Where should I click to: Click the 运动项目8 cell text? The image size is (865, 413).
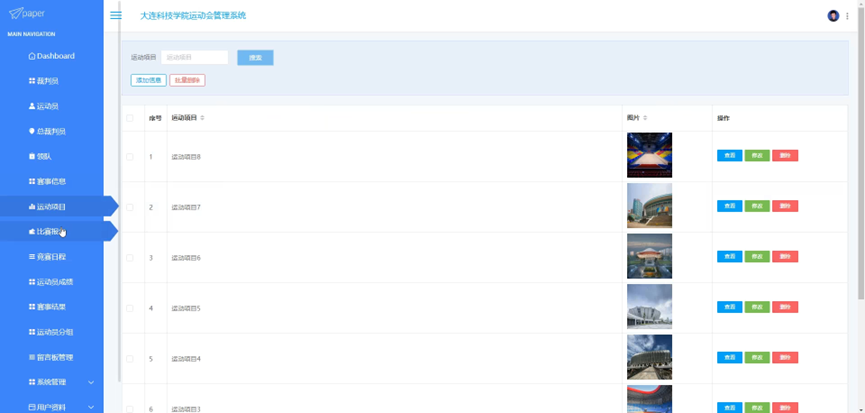186,157
